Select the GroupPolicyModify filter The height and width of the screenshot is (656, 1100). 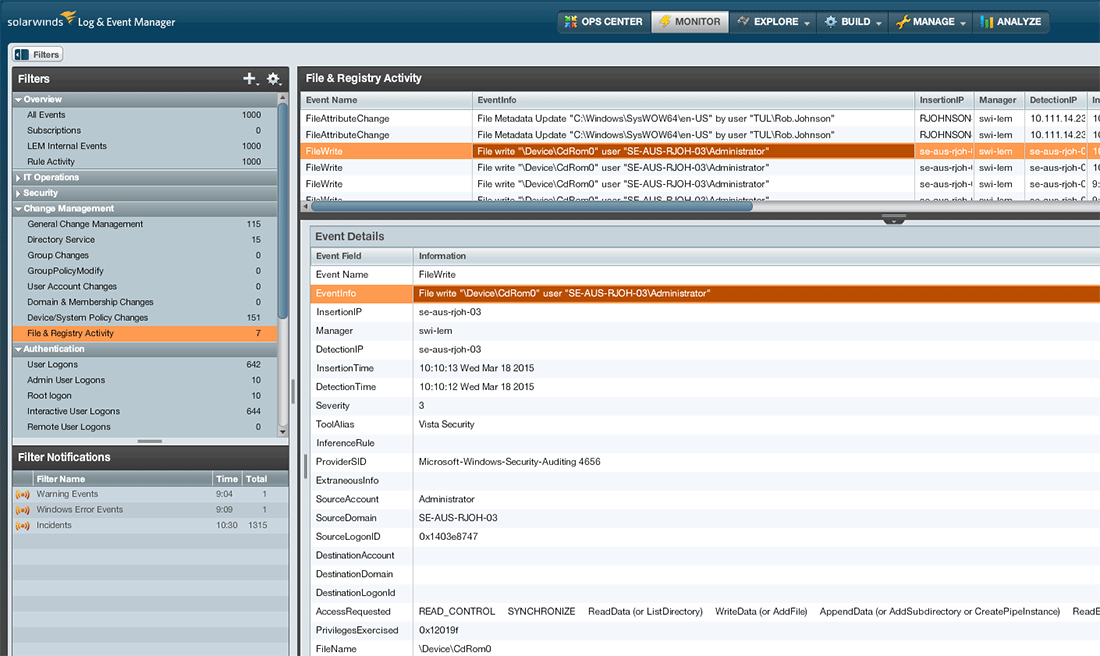coord(145,271)
